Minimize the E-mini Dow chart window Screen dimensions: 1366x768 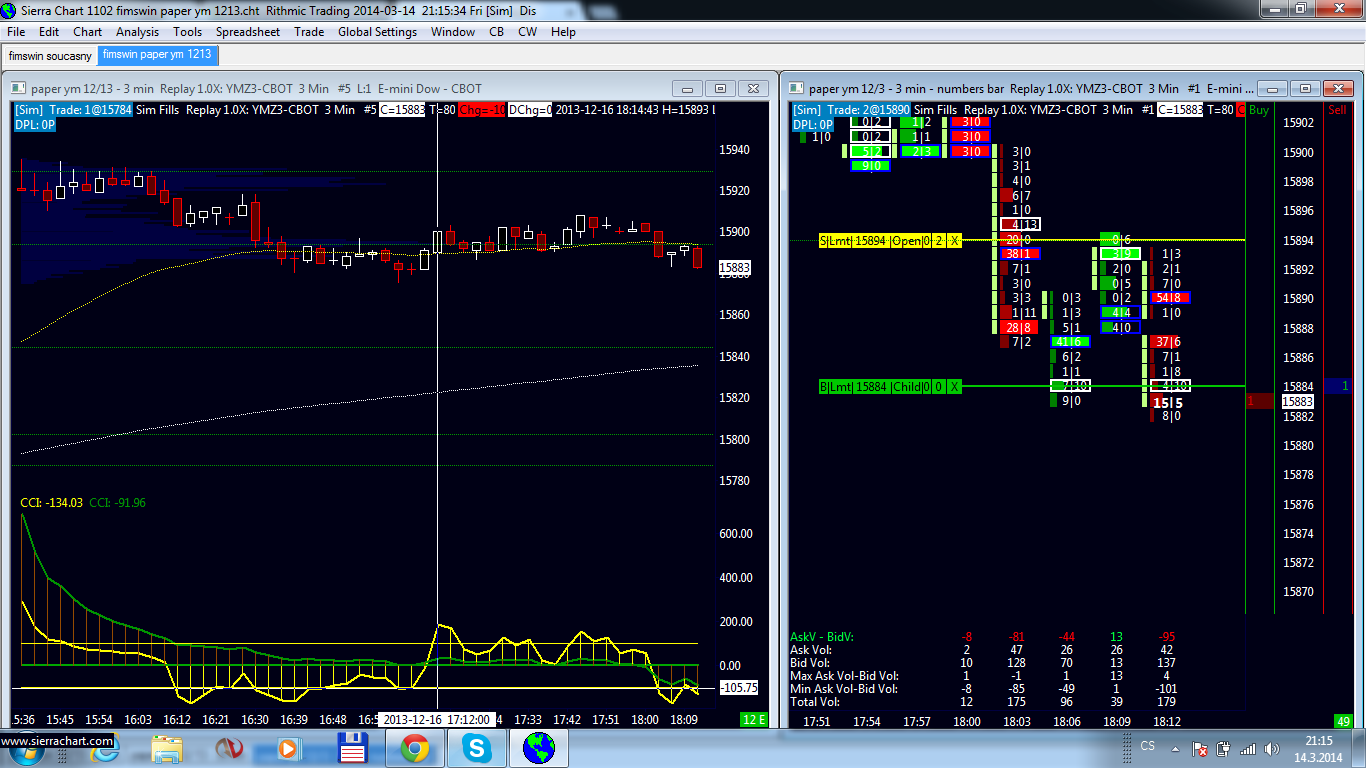(x=687, y=88)
